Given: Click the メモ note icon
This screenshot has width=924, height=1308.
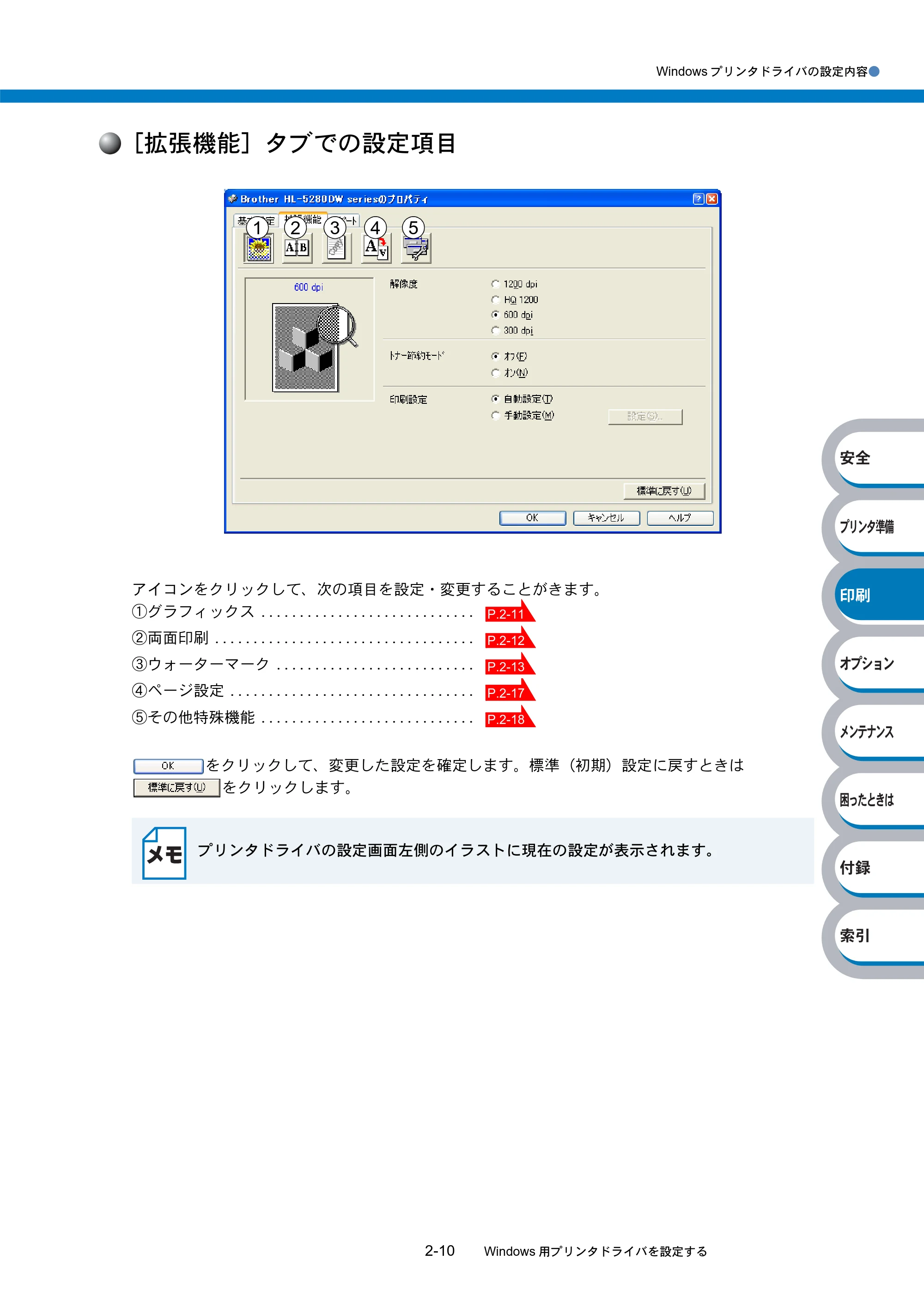Looking at the screenshot, I should tap(164, 853).
